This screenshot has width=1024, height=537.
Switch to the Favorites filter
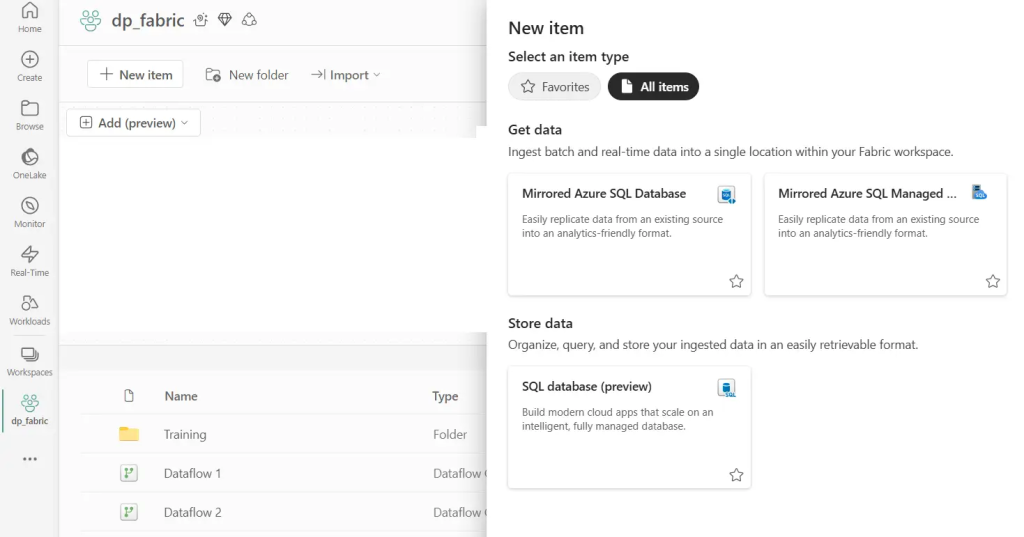(x=554, y=86)
